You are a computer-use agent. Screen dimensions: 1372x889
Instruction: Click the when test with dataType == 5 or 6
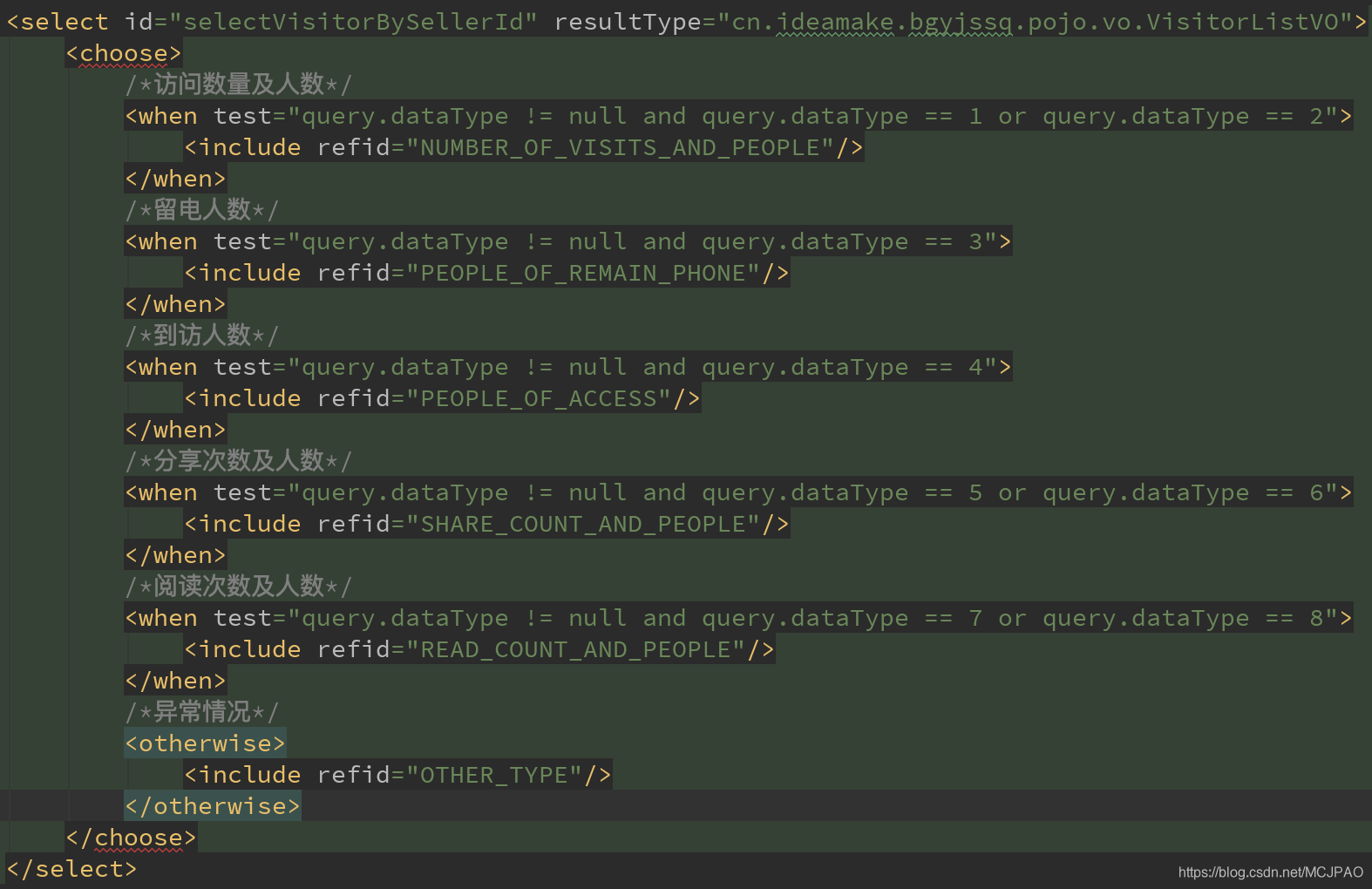pyautogui.click(x=738, y=492)
